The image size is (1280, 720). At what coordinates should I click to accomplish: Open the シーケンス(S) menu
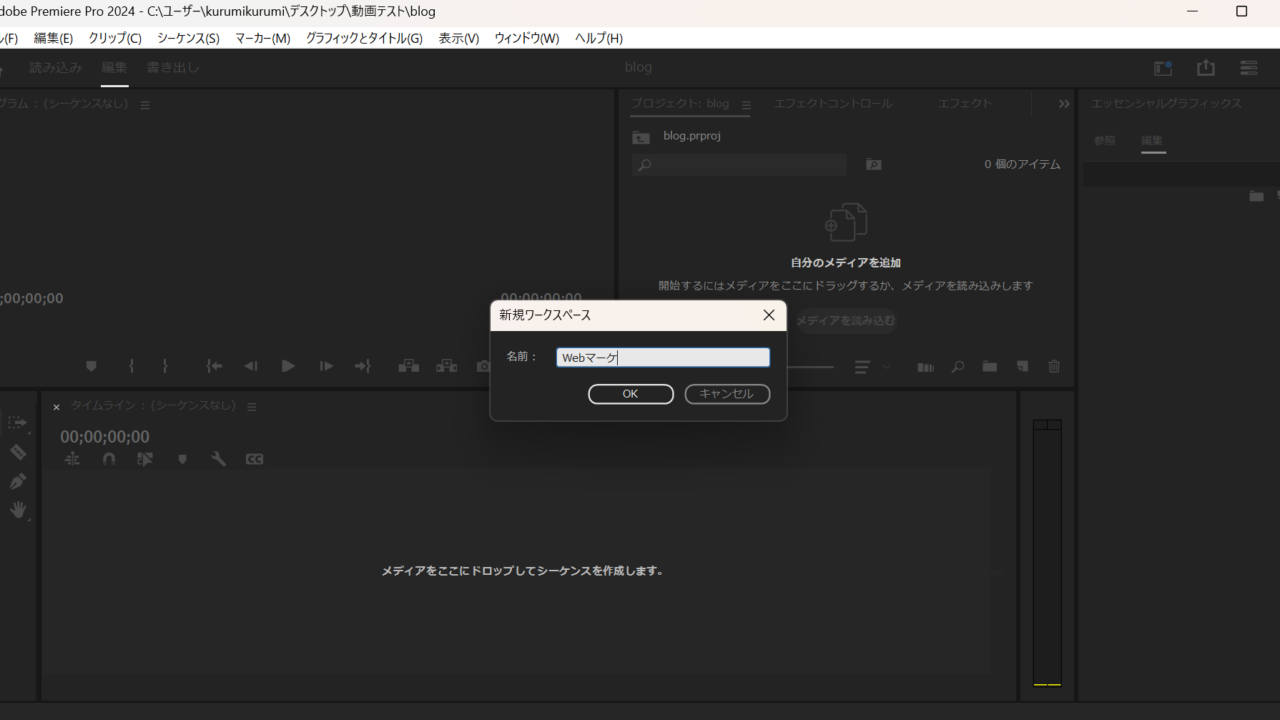(188, 38)
